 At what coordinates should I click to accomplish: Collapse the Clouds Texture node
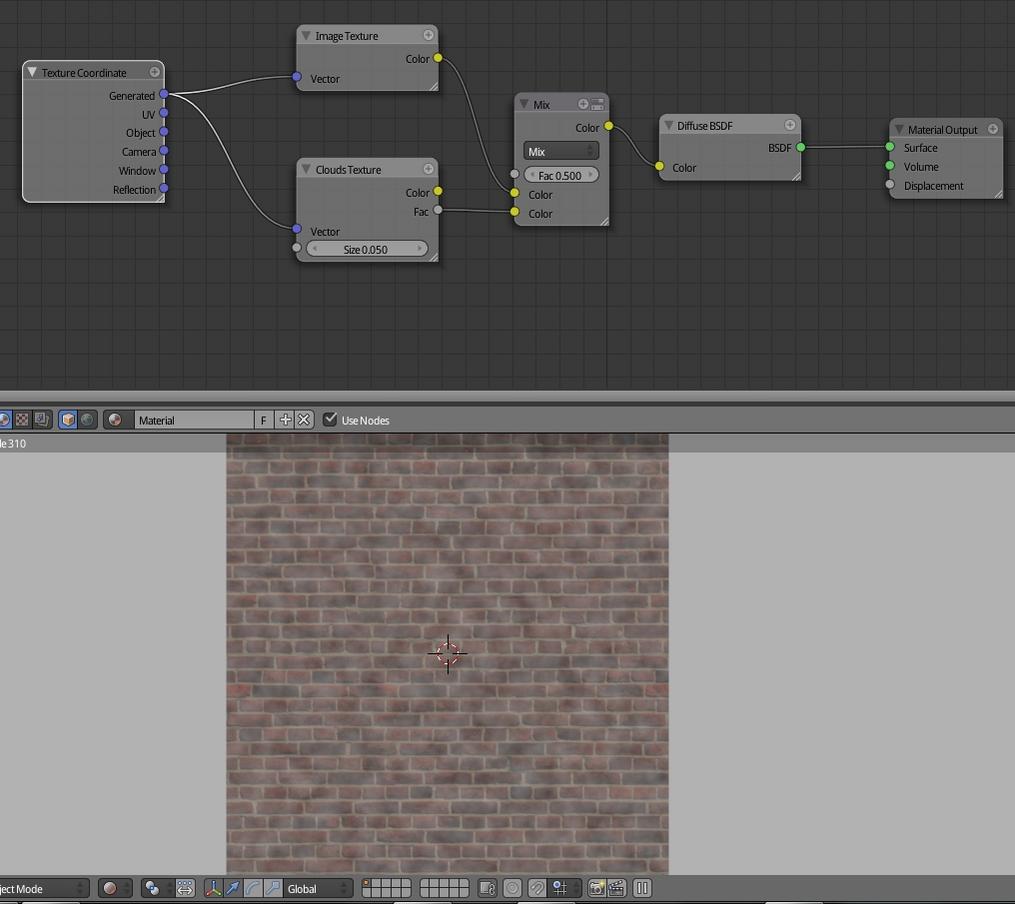point(306,169)
